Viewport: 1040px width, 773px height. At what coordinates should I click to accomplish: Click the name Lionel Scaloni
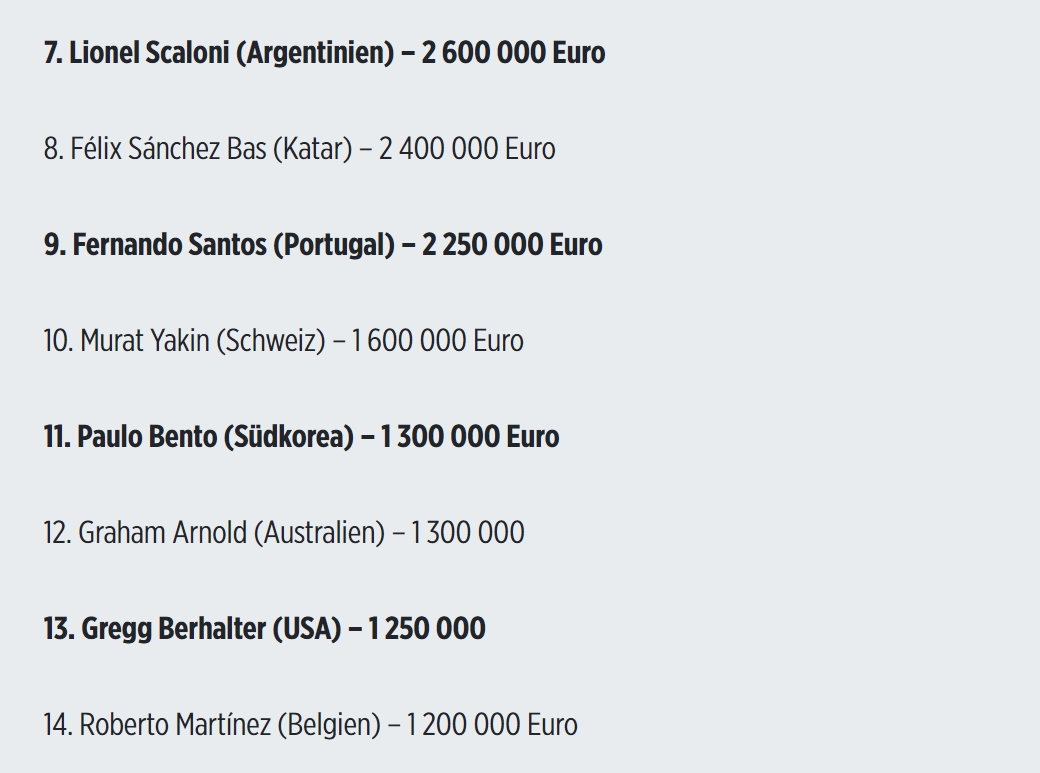point(149,52)
